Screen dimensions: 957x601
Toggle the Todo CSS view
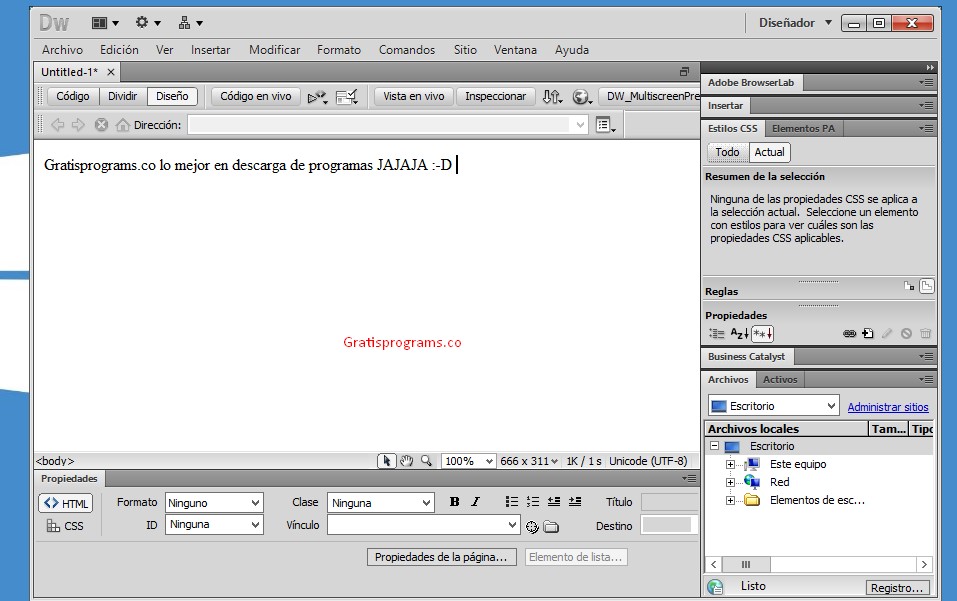pyautogui.click(x=728, y=152)
